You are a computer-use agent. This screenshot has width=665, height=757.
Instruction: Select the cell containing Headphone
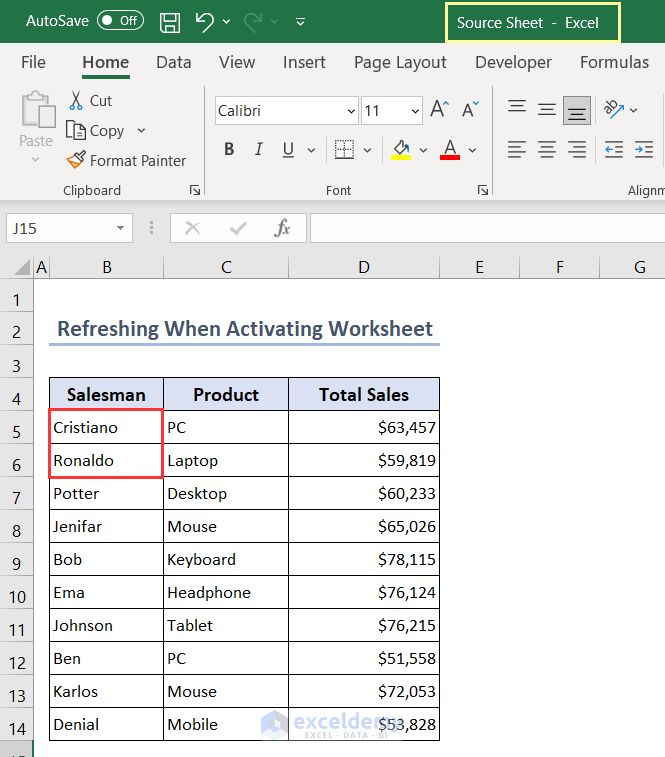(x=225, y=592)
